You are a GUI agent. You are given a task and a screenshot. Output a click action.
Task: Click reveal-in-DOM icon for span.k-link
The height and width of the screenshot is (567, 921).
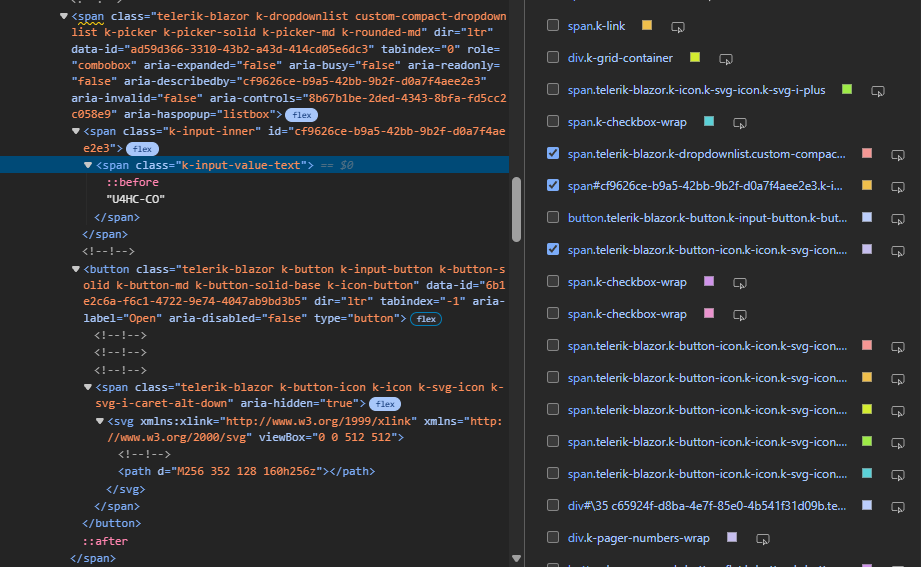677,26
